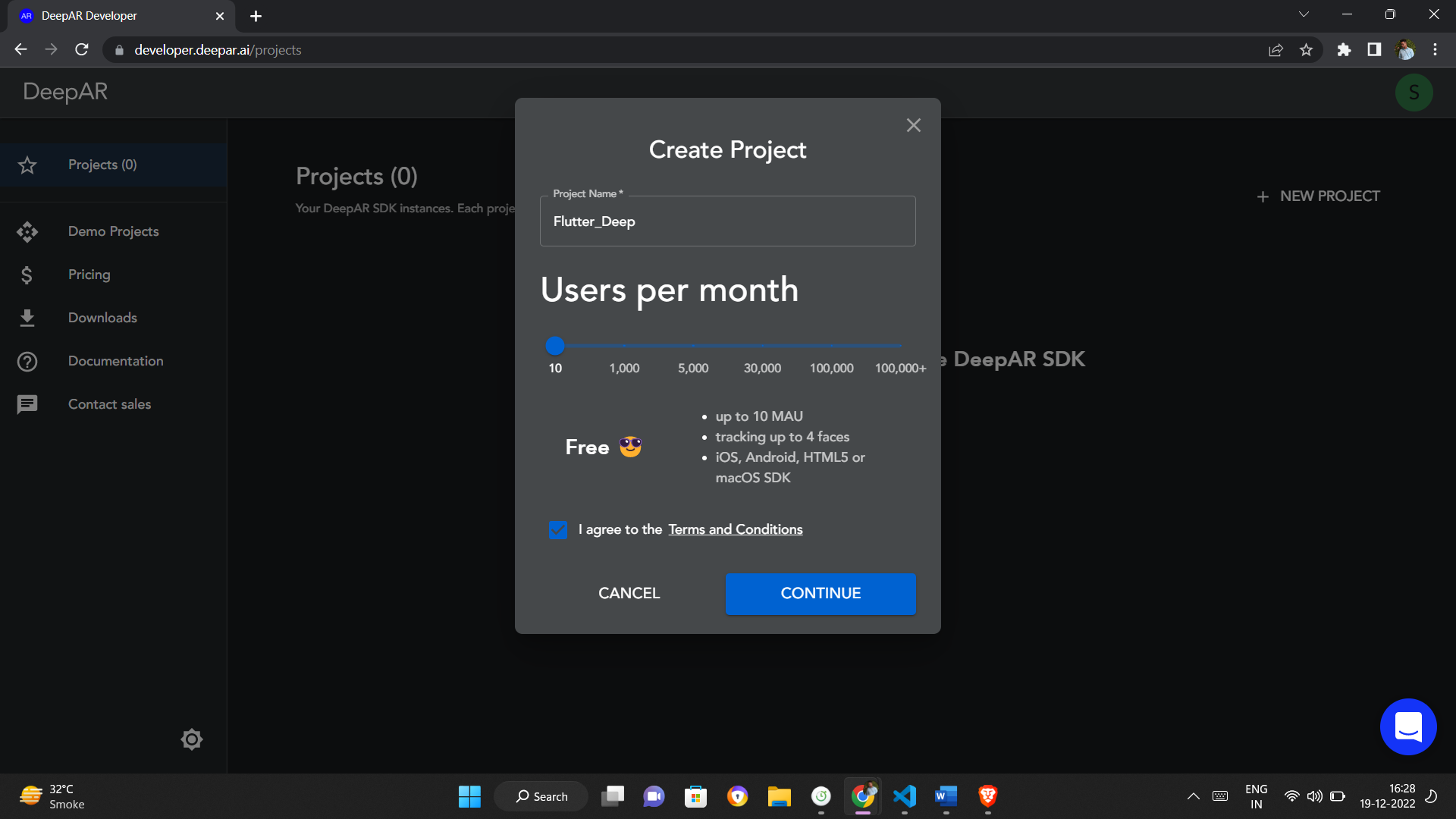The height and width of the screenshot is (819, 1456).
Task: Click the Documentation question mark icon
Action: coord(27,362)
